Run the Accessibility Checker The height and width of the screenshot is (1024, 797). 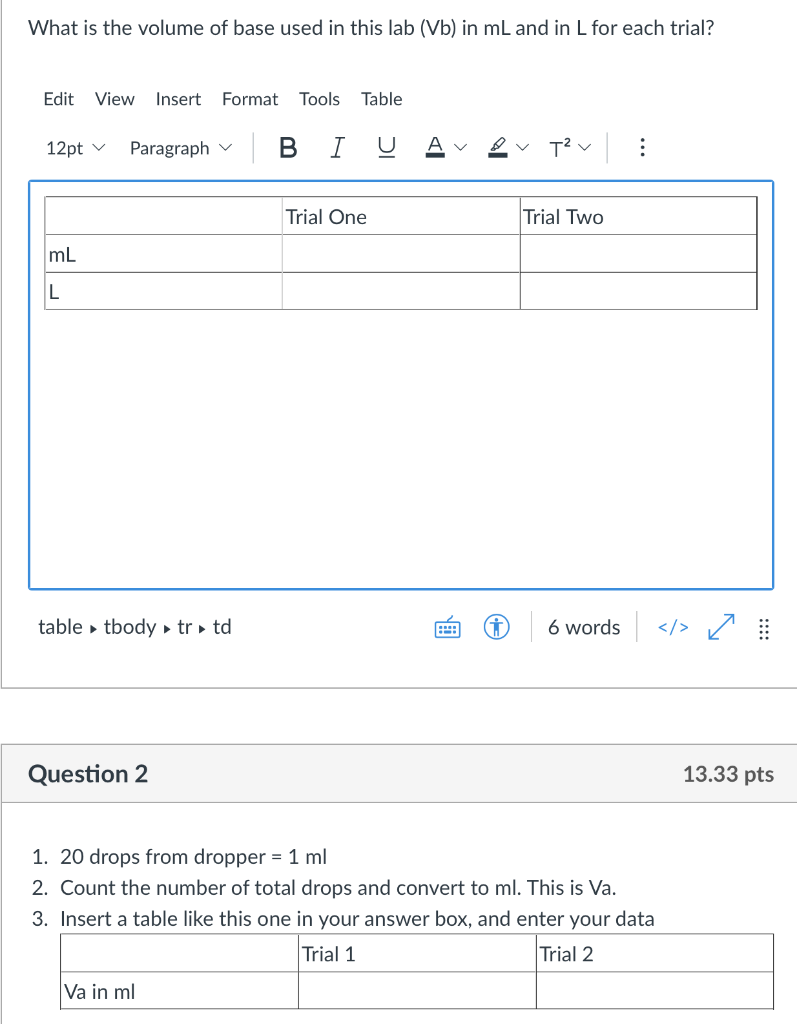click(x=497, y=627)
